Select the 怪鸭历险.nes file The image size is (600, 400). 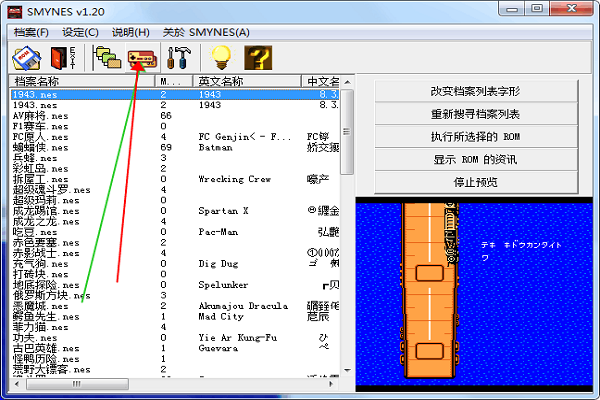pos(46,359)
